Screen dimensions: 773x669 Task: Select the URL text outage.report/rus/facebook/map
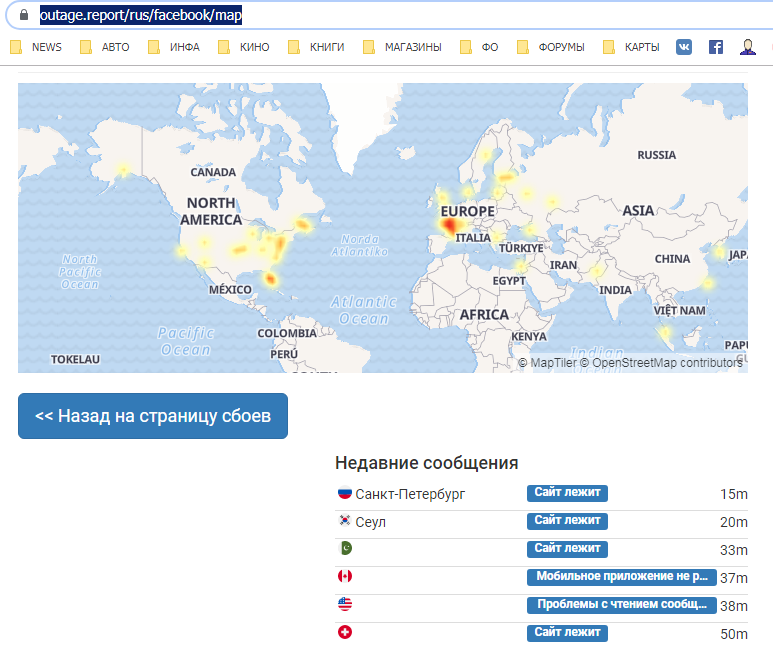tap(141, 15)
